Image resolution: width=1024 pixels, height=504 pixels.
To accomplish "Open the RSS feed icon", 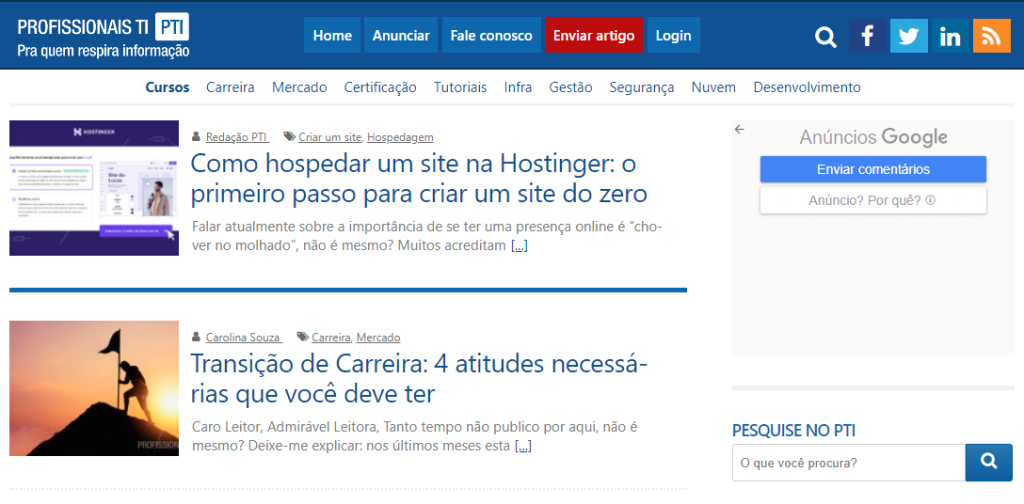I will pyautogui.click(x=991, y=36).
